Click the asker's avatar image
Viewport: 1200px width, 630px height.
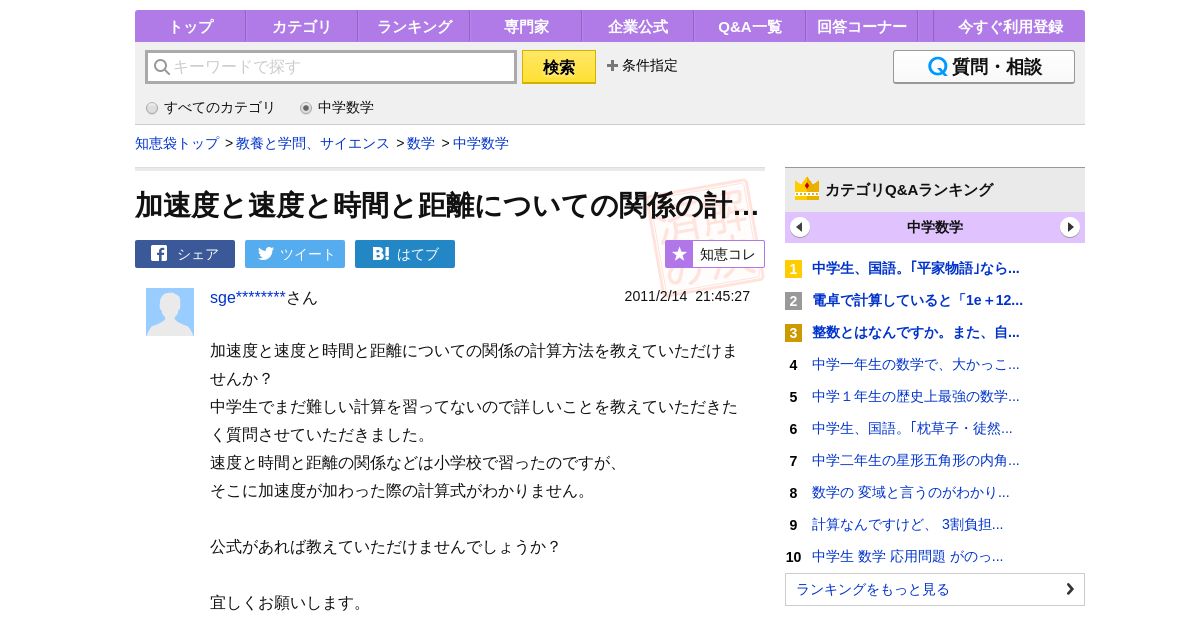pos(170,312)
